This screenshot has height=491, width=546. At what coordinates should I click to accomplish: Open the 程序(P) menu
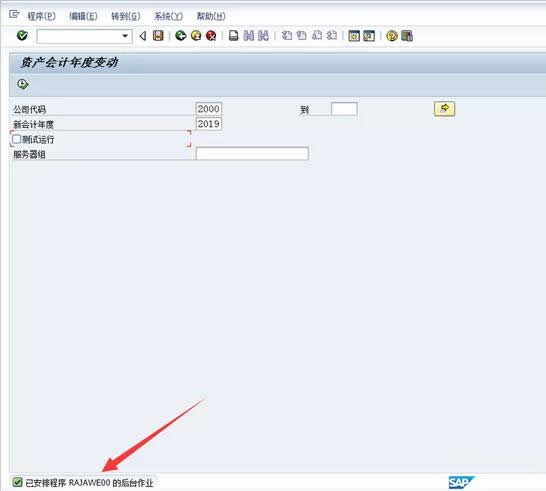(41, 16)
